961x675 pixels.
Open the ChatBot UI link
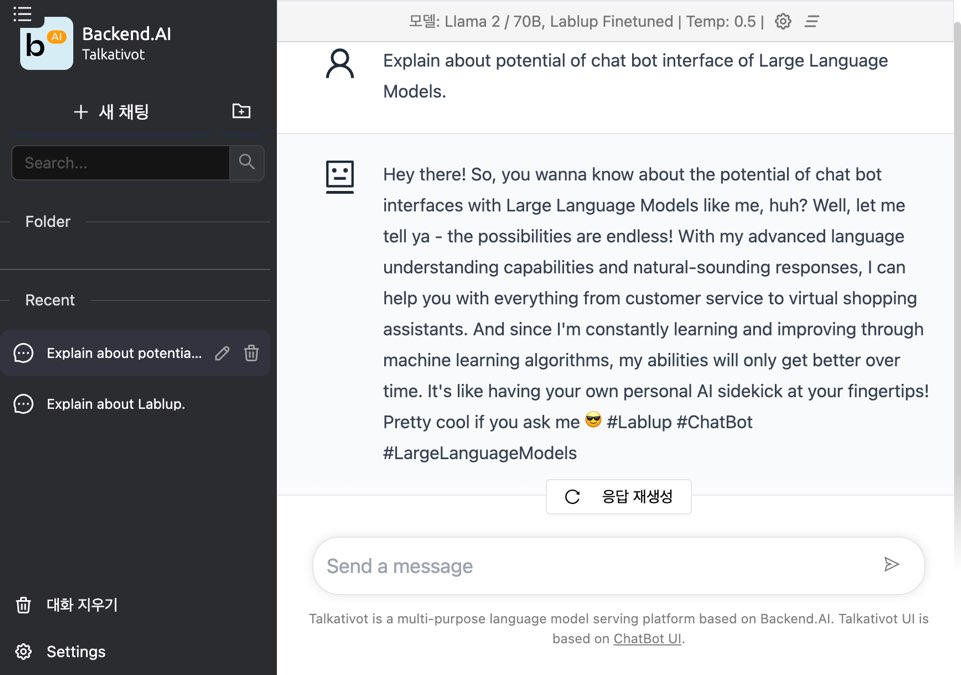647,638
